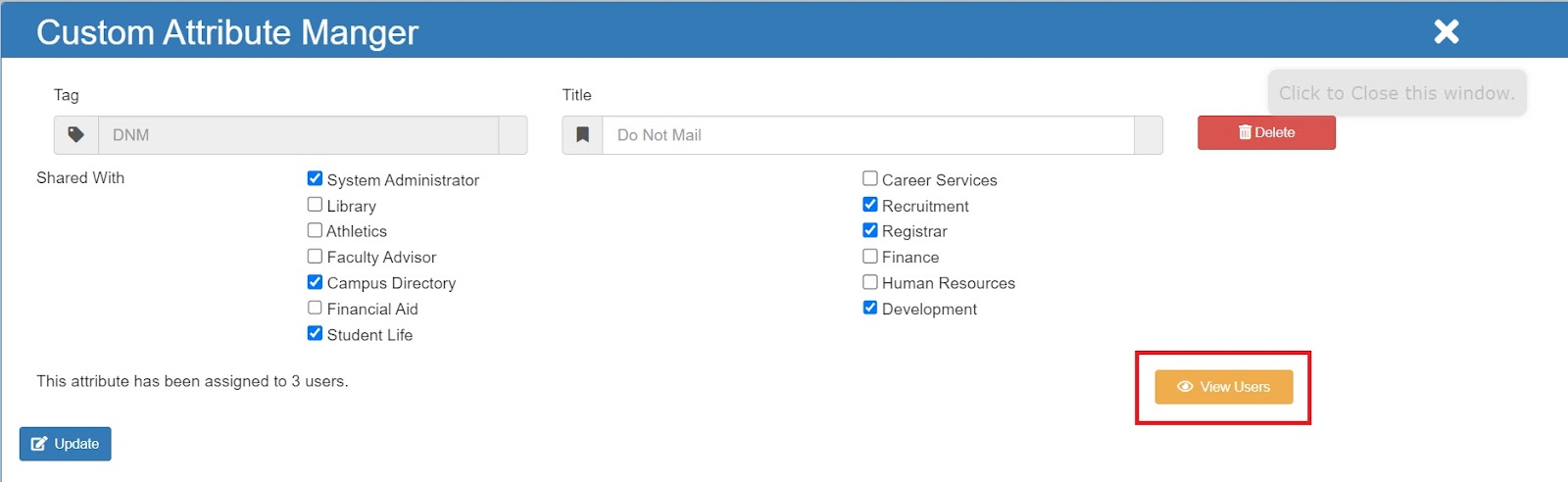Click the Delete button with trash icon

click(x=1266, y=132)
